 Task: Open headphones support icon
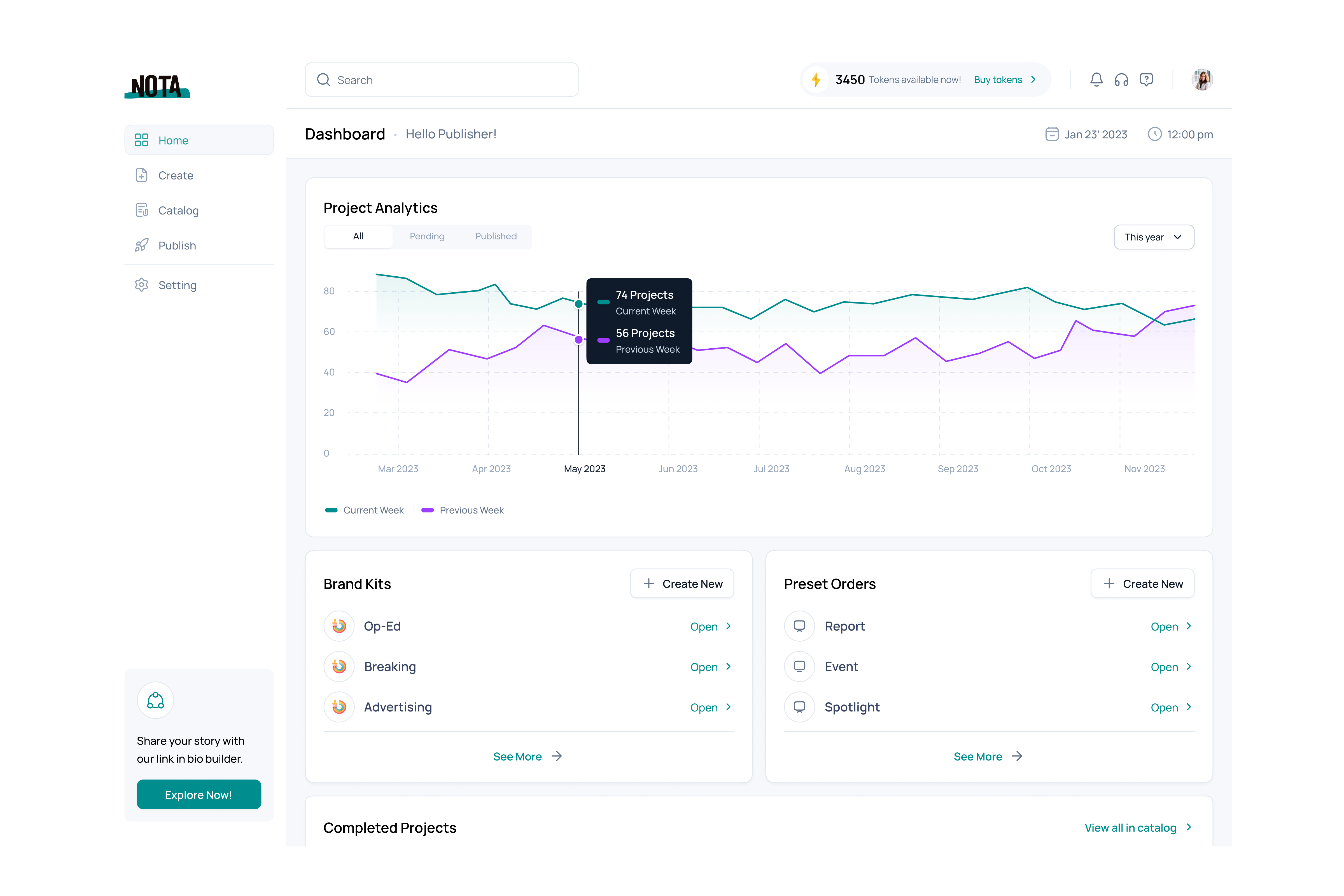1121,80
